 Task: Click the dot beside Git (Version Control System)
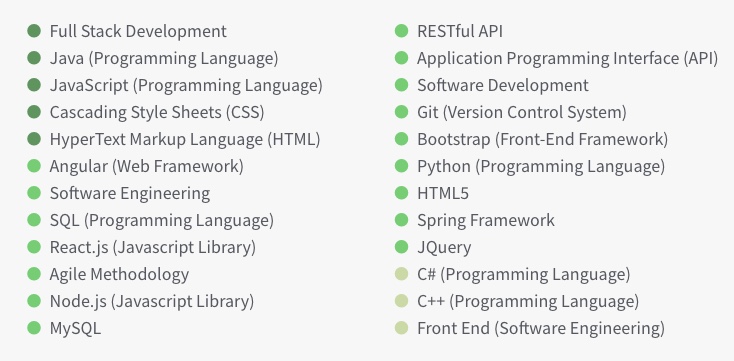pos(402,112)
